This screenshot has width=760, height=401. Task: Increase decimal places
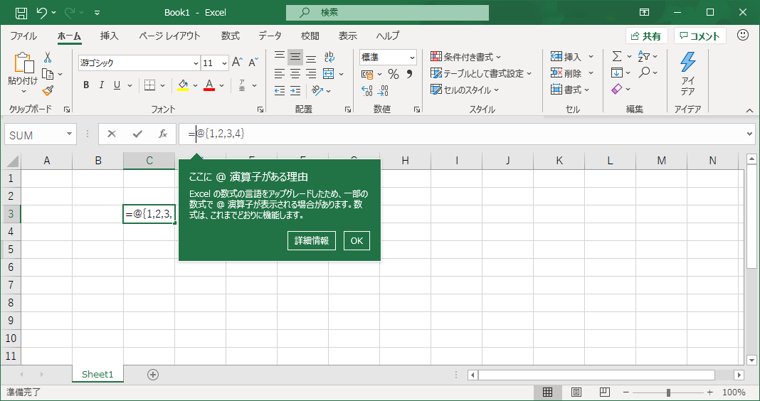pos(367,91)
